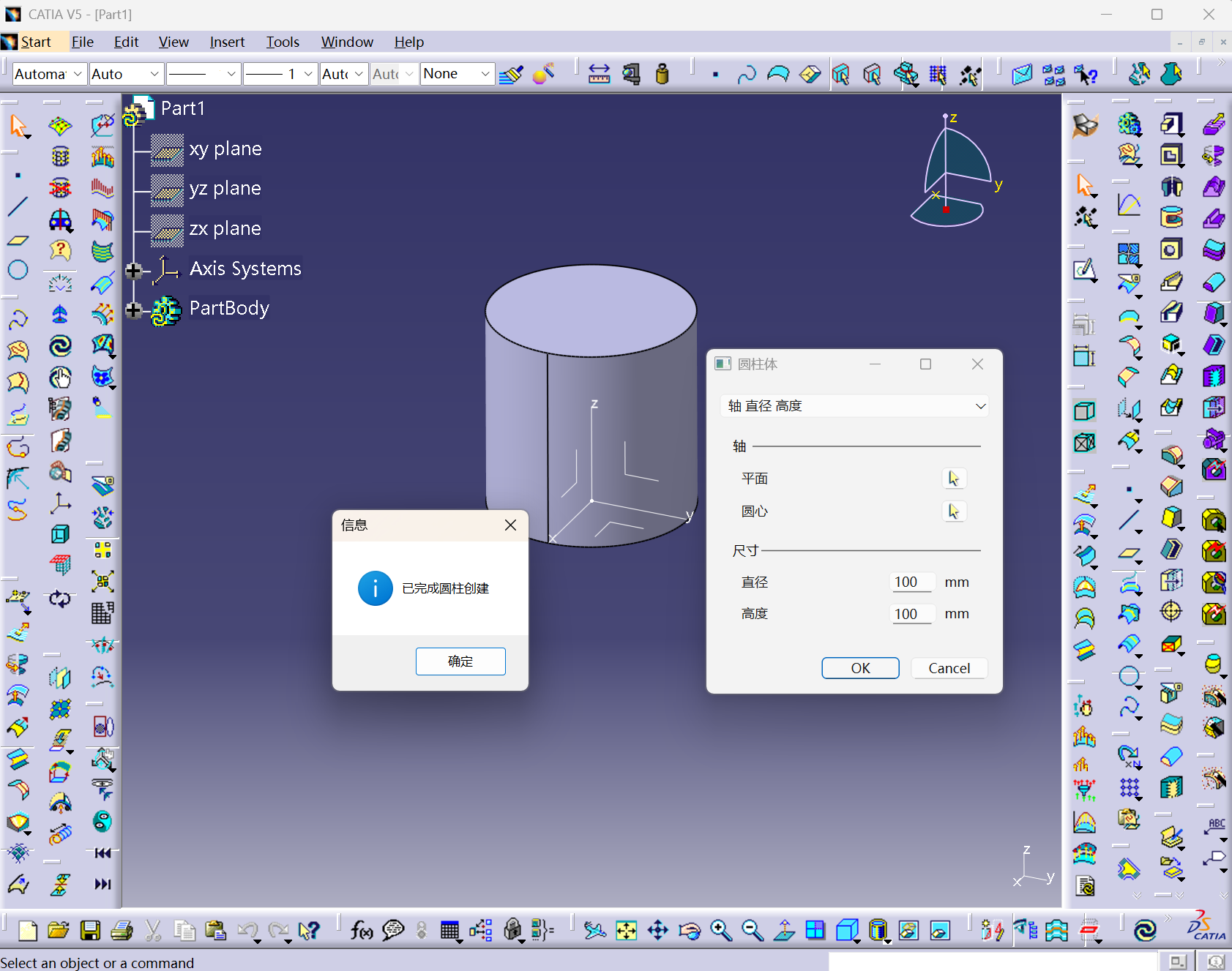Select the Pan view tool
This screenshot has width=1232, height=971.
(658, 930)
